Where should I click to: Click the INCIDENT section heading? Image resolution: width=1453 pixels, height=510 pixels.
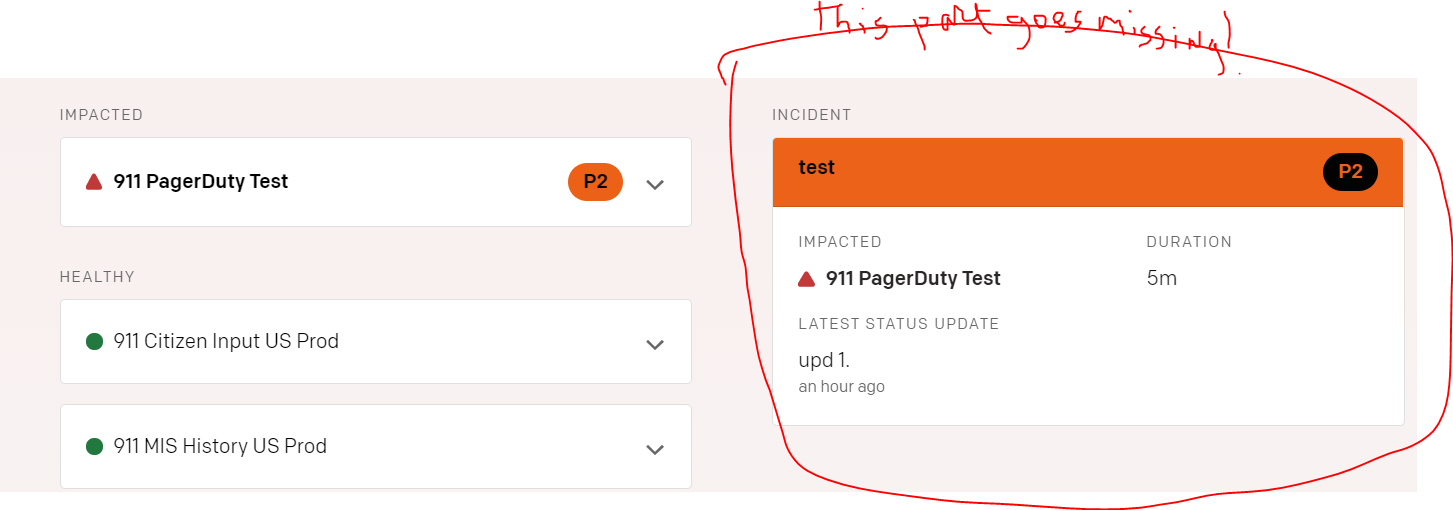point(812,115)
